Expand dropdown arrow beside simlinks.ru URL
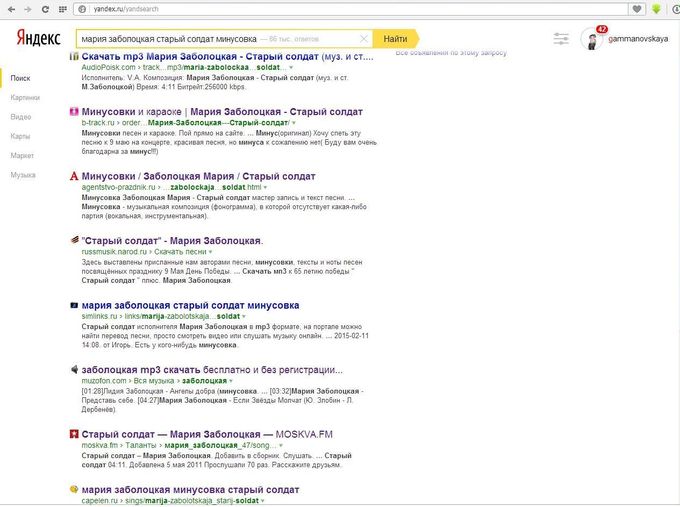Image resolution: width=680 pixels, height=507 pixels. coord(244,317)
